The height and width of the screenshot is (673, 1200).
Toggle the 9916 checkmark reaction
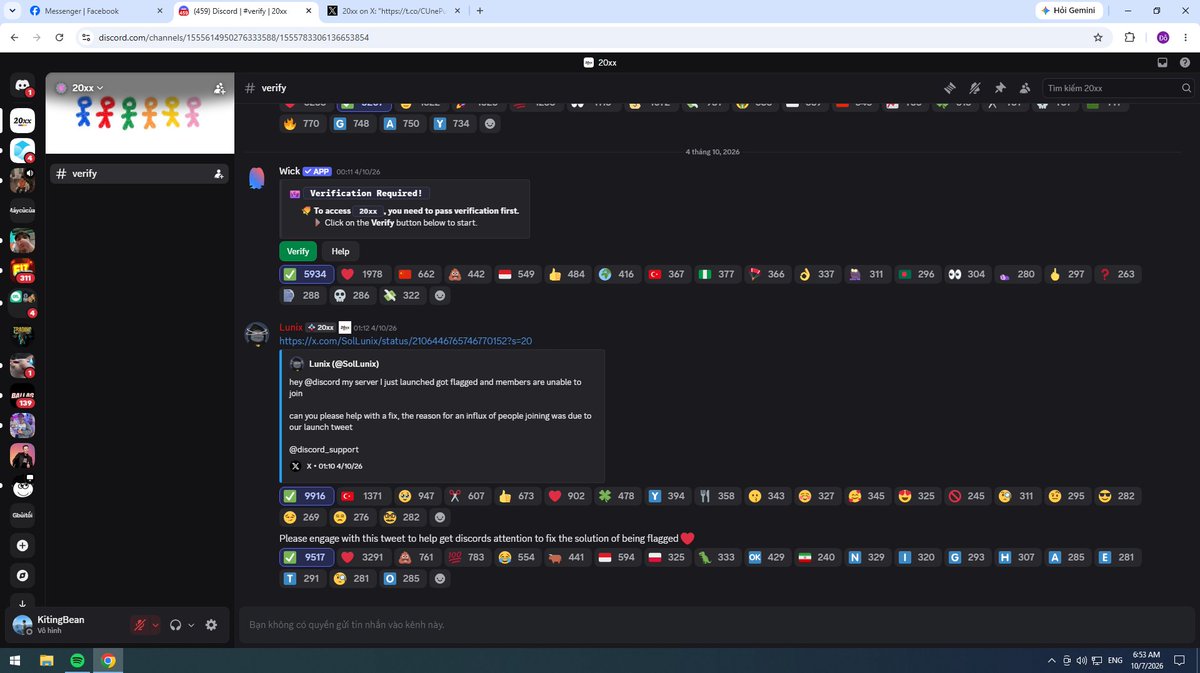(306, 496)
